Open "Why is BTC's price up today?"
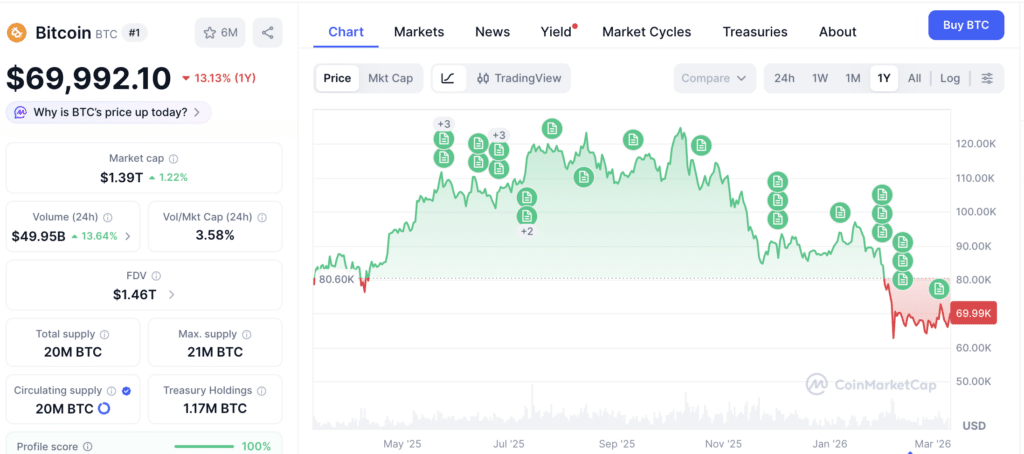 108,112
